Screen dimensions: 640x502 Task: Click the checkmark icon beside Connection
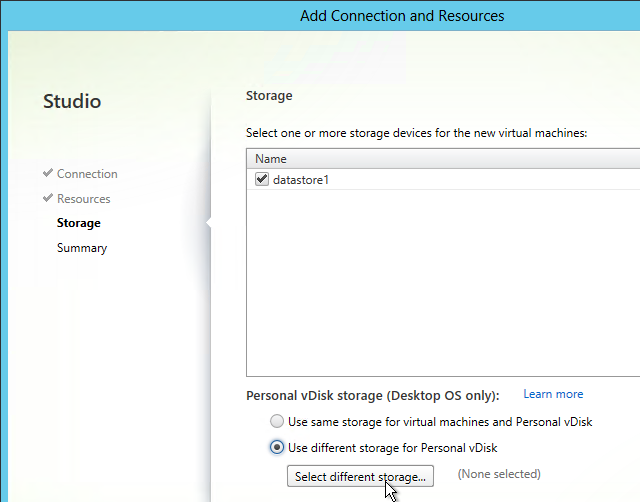click(48, 174)
